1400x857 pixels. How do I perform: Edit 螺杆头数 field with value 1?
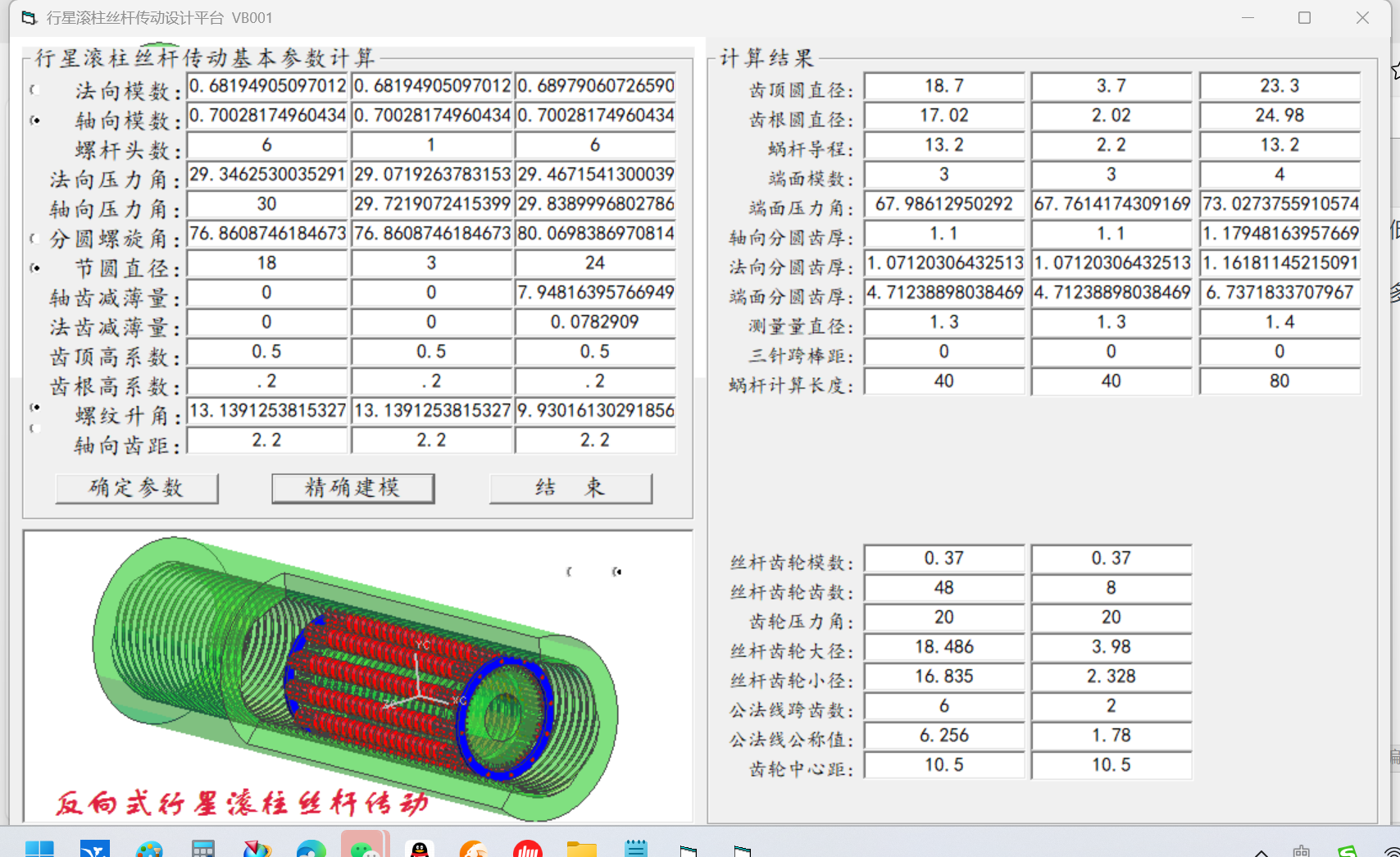tap(431, 144)
